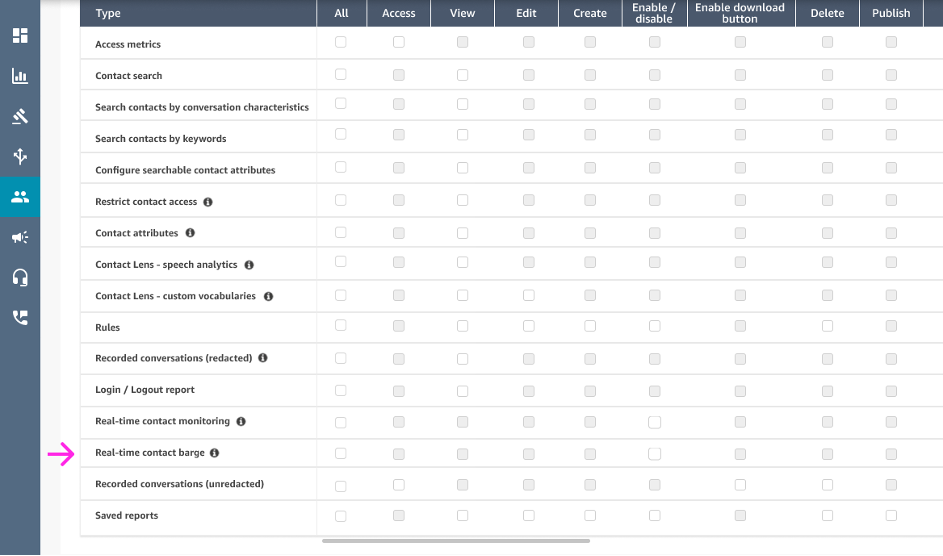Open the gavel icon in the sidebar
This screenshot has height=556, width=943.
click(20, 116)
